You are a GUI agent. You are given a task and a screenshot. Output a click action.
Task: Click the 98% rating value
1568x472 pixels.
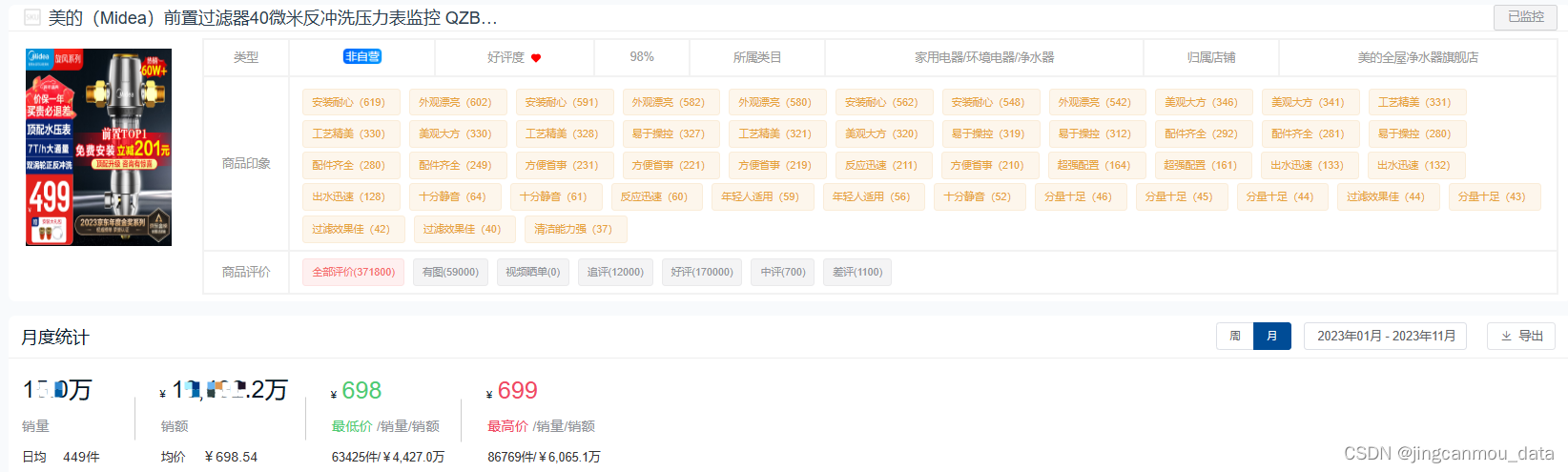coord(642,57)
